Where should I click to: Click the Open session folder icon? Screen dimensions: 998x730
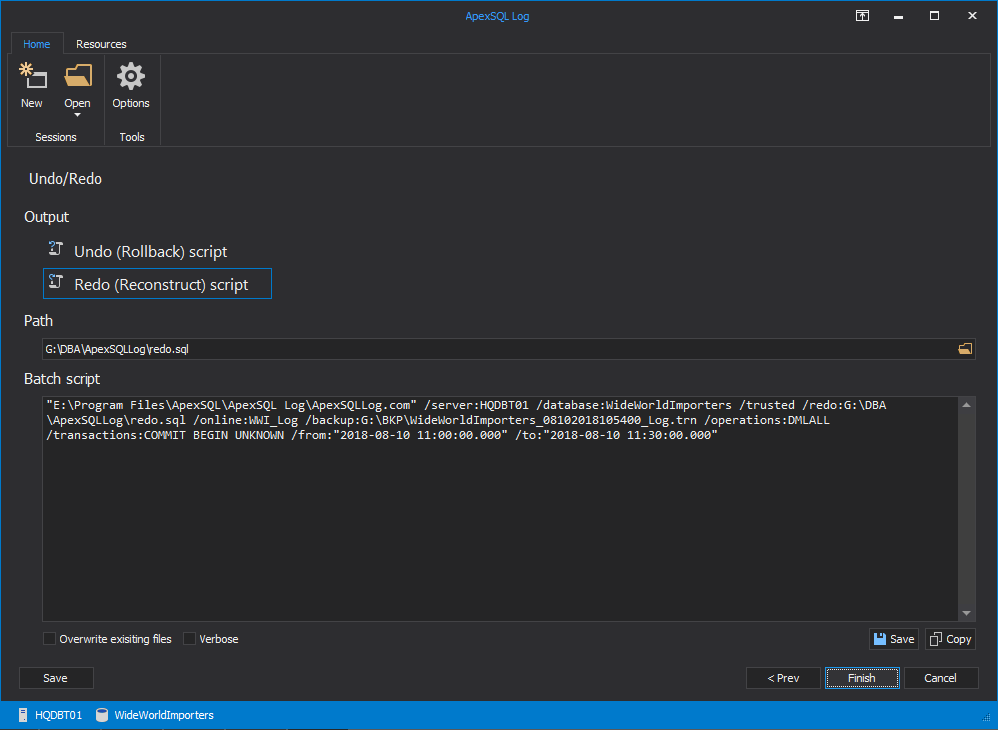point(78,76)
